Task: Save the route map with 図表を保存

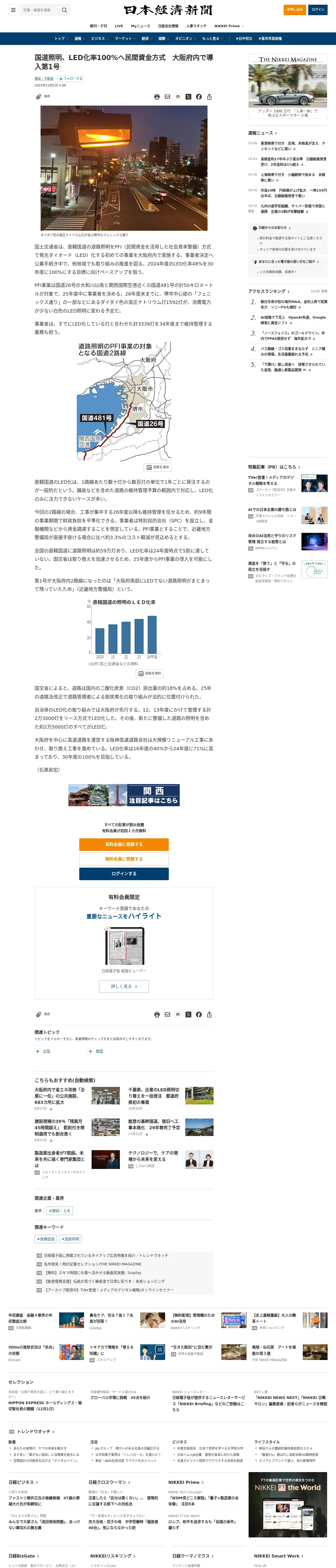Action: click(x=157, y=468)
